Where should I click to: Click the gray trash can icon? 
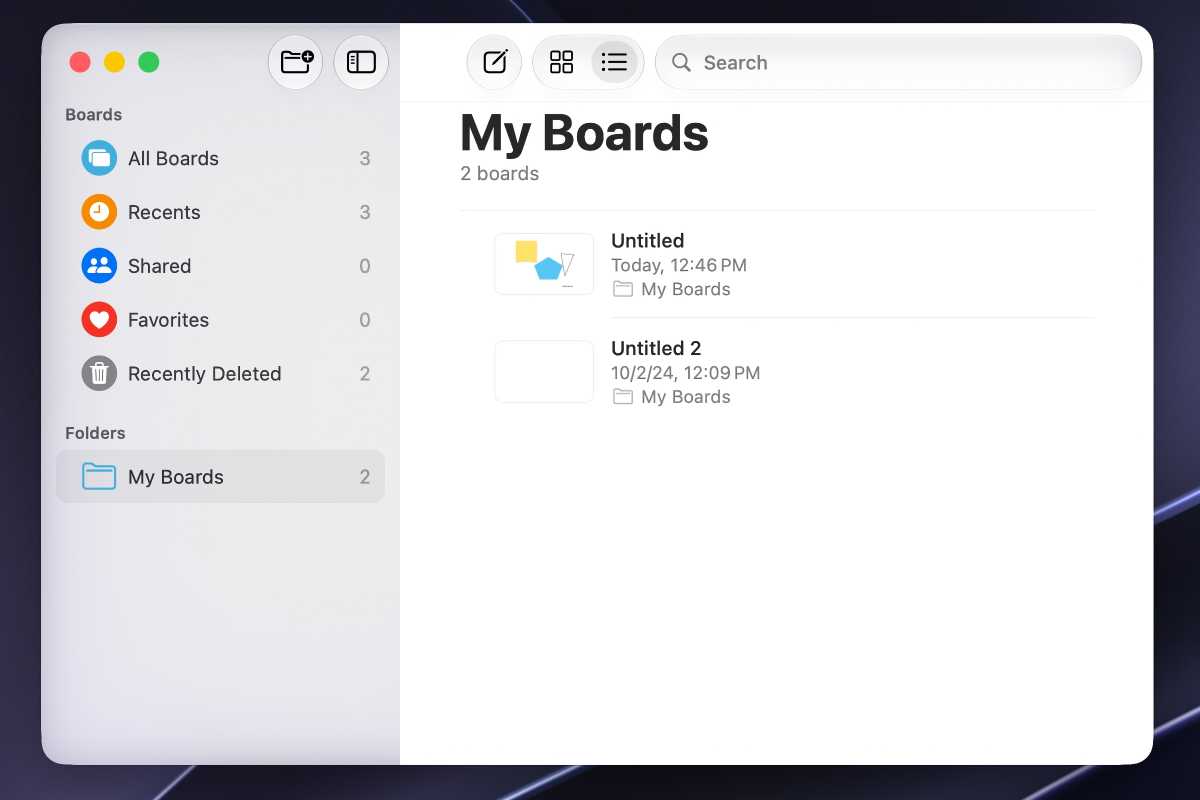point(99,374)
